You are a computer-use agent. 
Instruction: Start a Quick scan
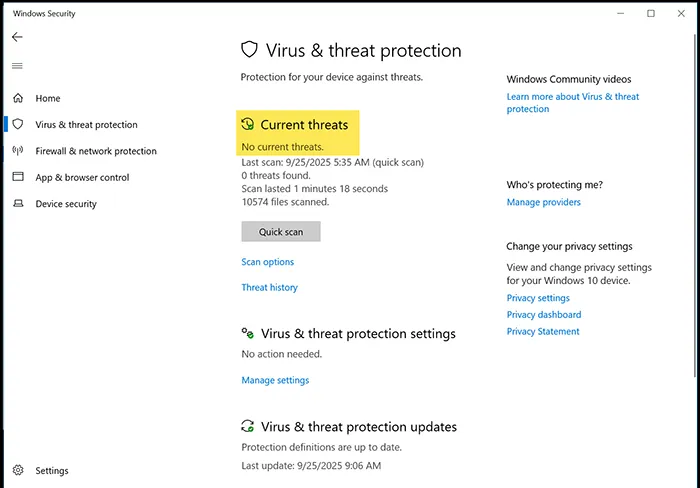pyautogui.click(x=280, y=232)
